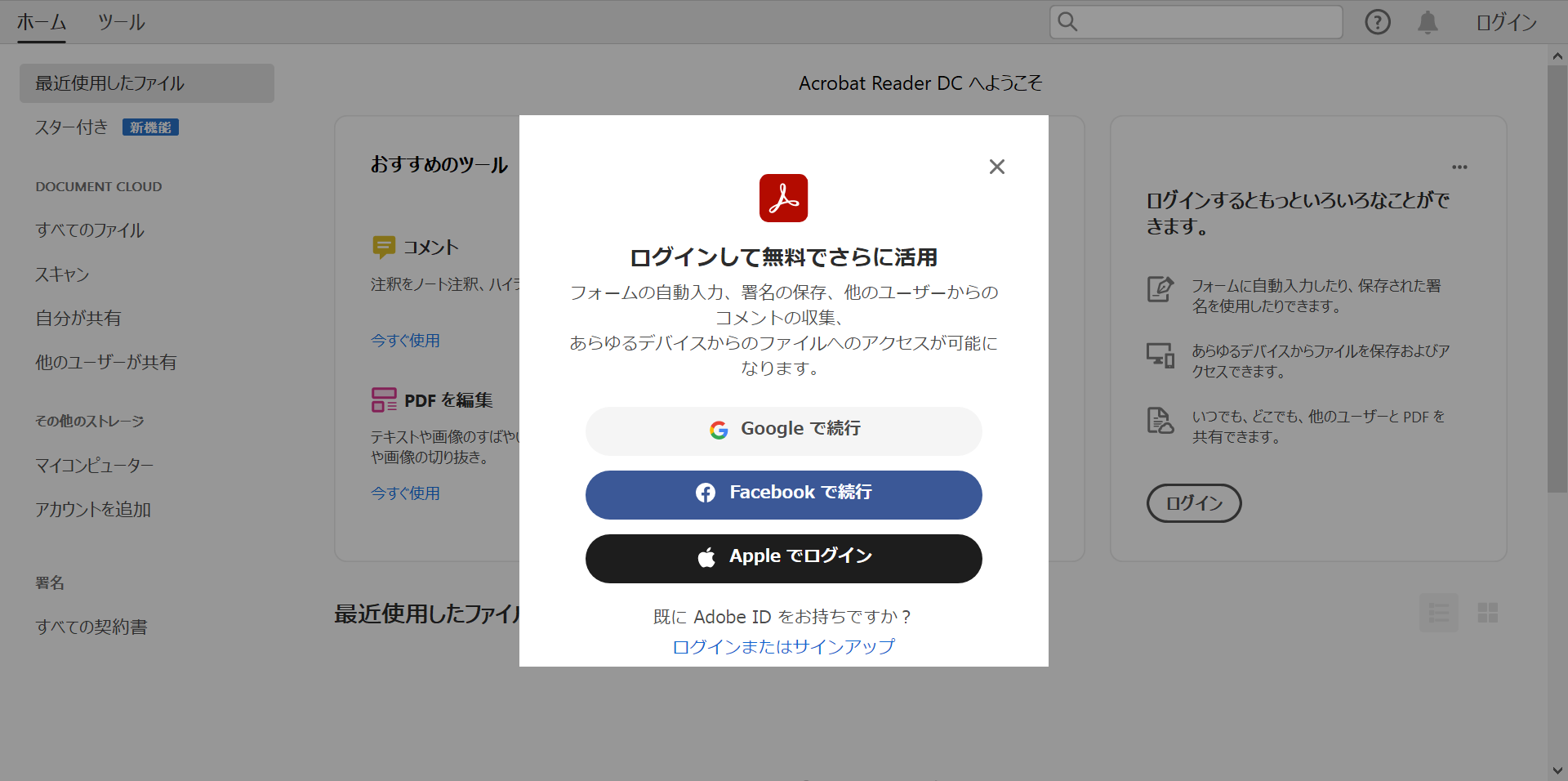1568x781 pixels.
Task: Click the share PDF icon in login card
Action: click(1160, 420)
